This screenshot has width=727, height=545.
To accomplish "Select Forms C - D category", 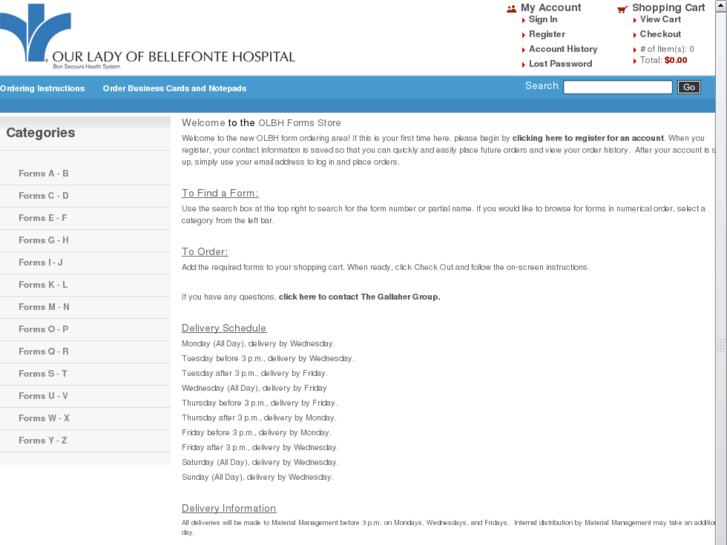I will coord(44,196).
